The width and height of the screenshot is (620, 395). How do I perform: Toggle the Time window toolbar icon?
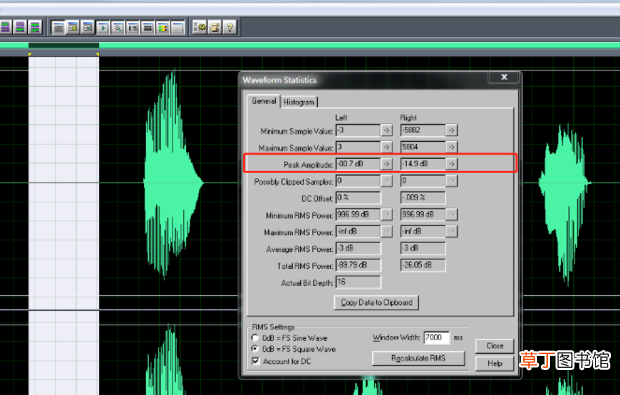[x=133, y=28]
